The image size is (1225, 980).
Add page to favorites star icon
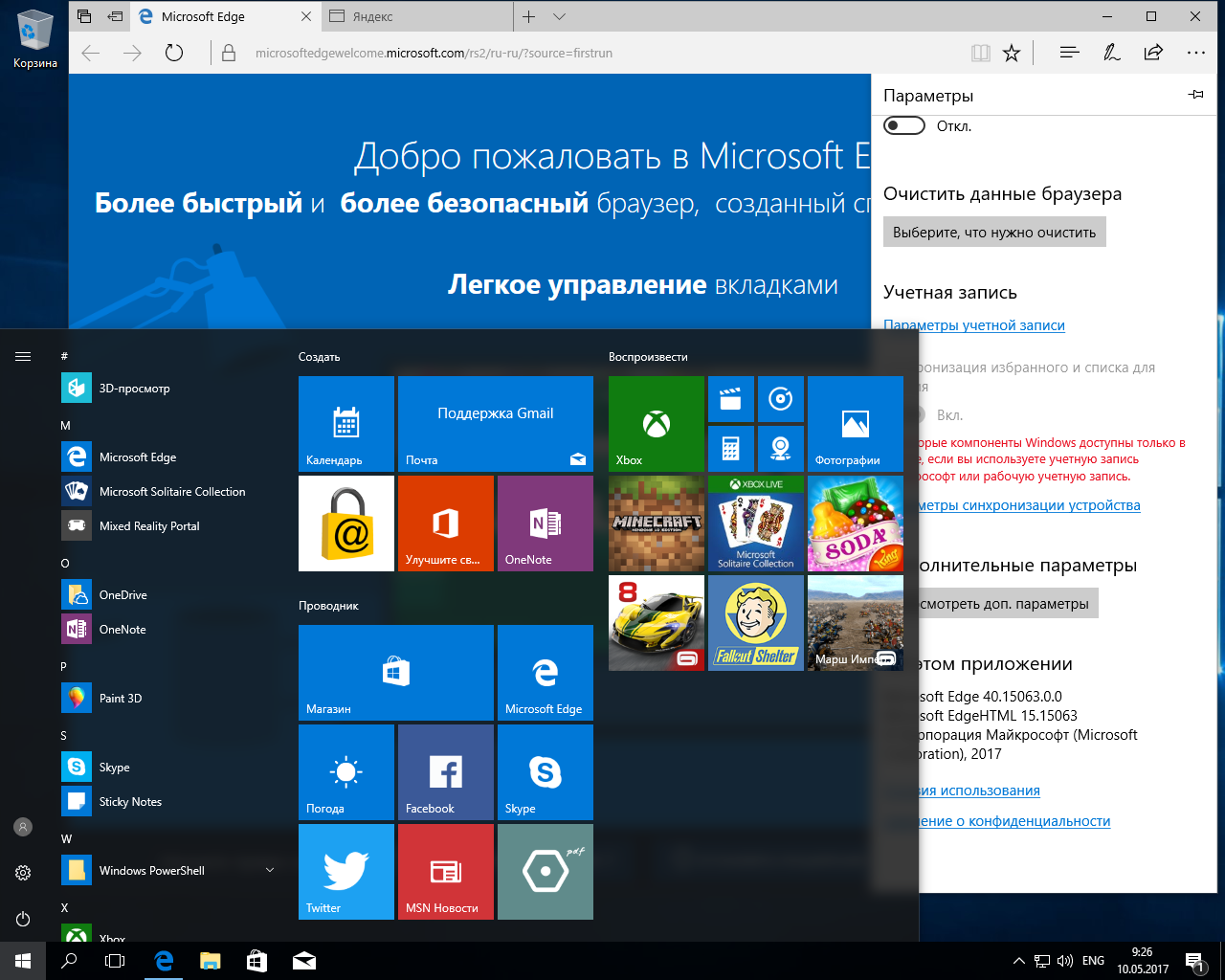(1012, 54)
